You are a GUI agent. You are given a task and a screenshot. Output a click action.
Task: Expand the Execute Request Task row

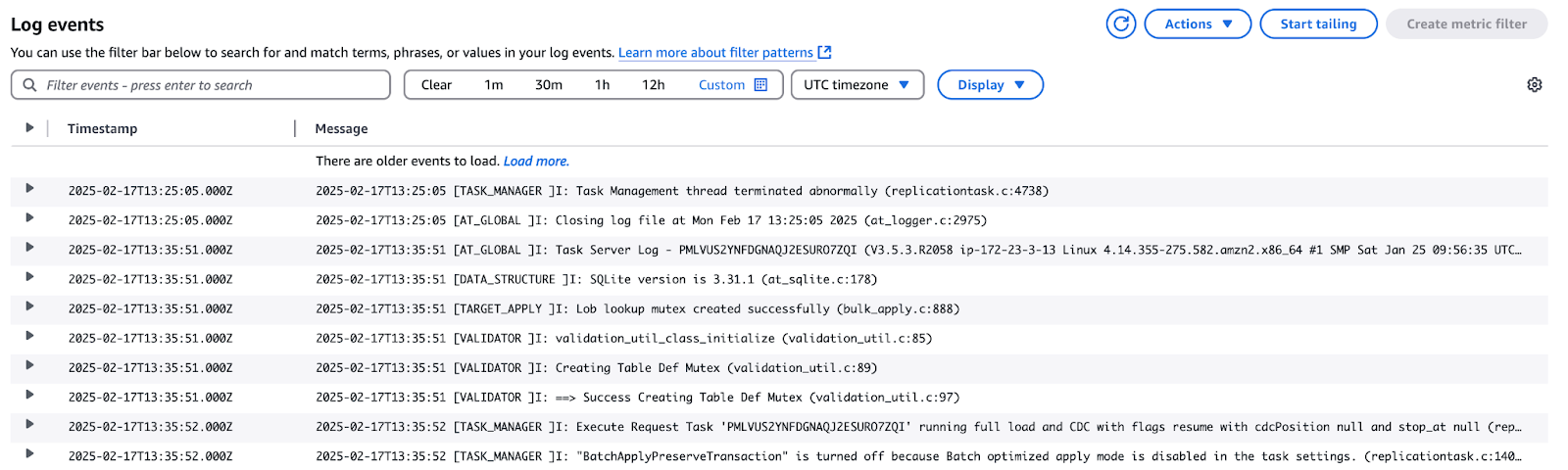click(29, 424)
